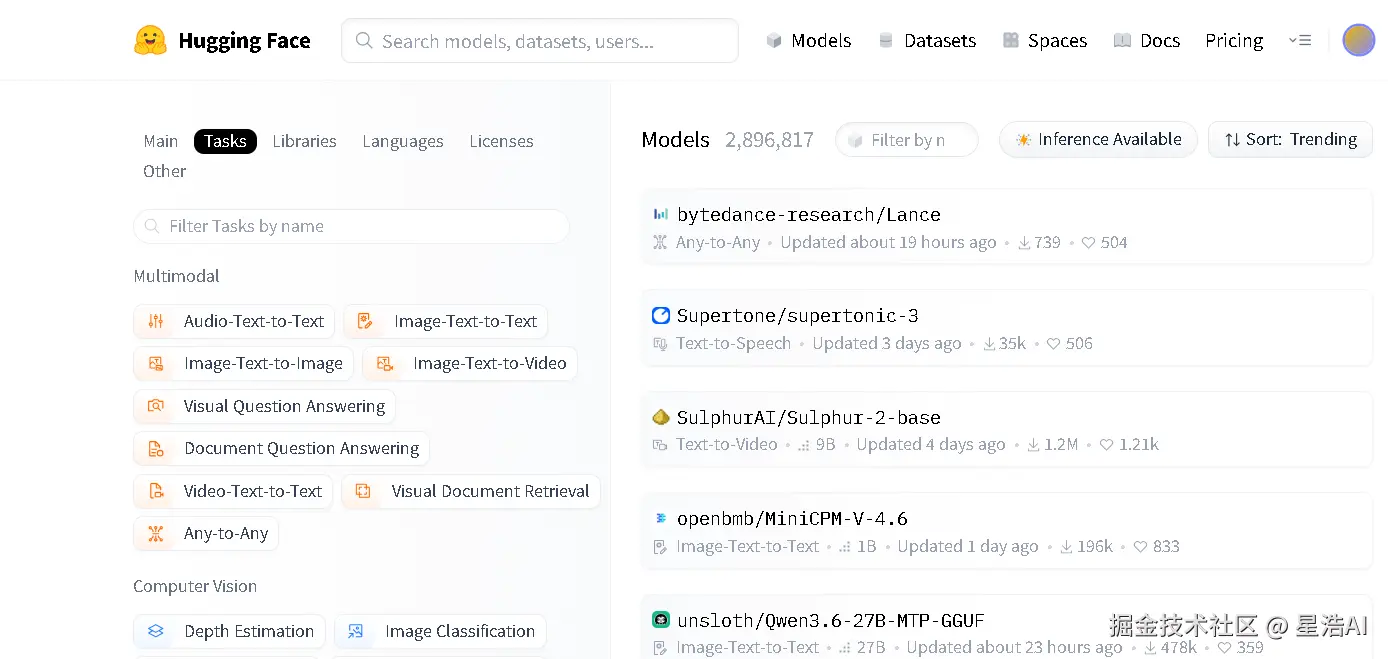Click Text-to-Video tag on Sulphur-2-base card

726,445
